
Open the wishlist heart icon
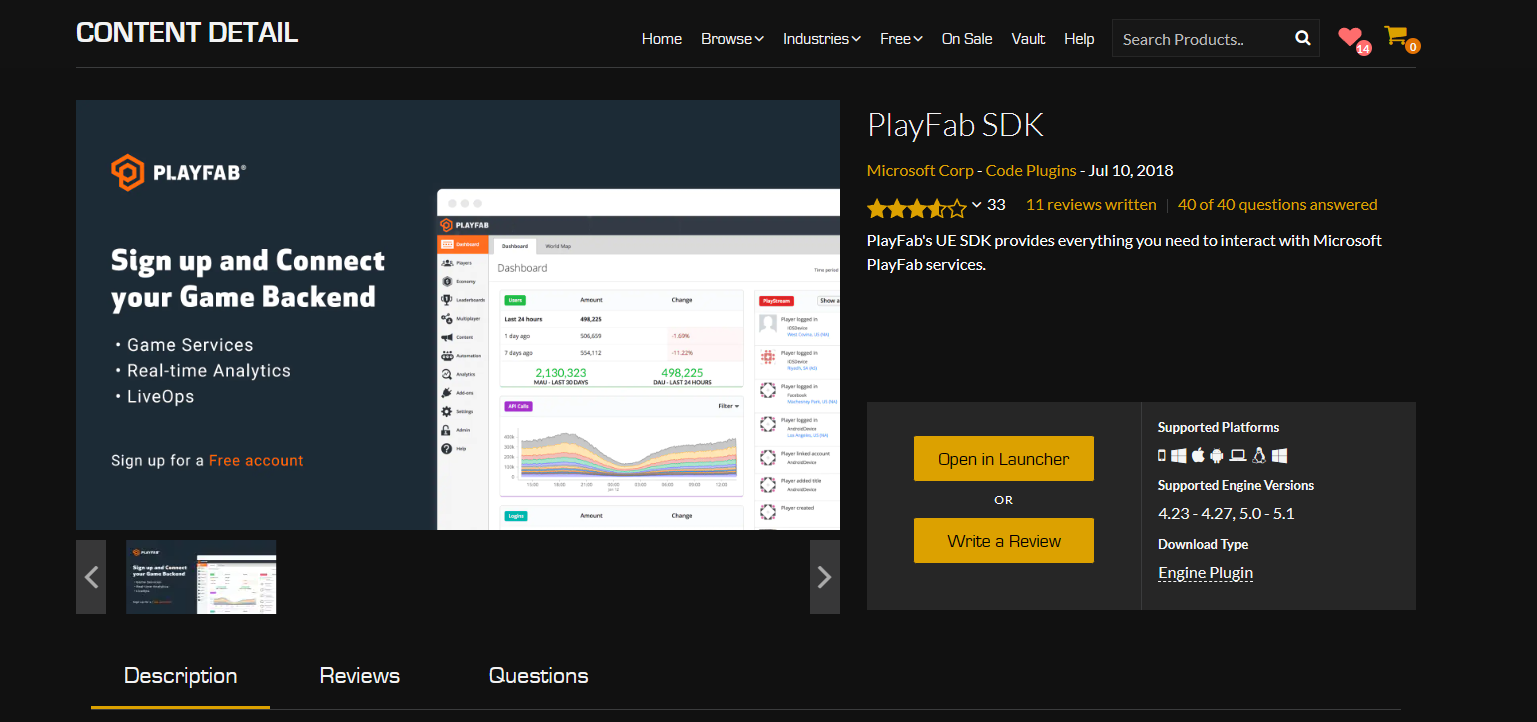(1350, 38)
